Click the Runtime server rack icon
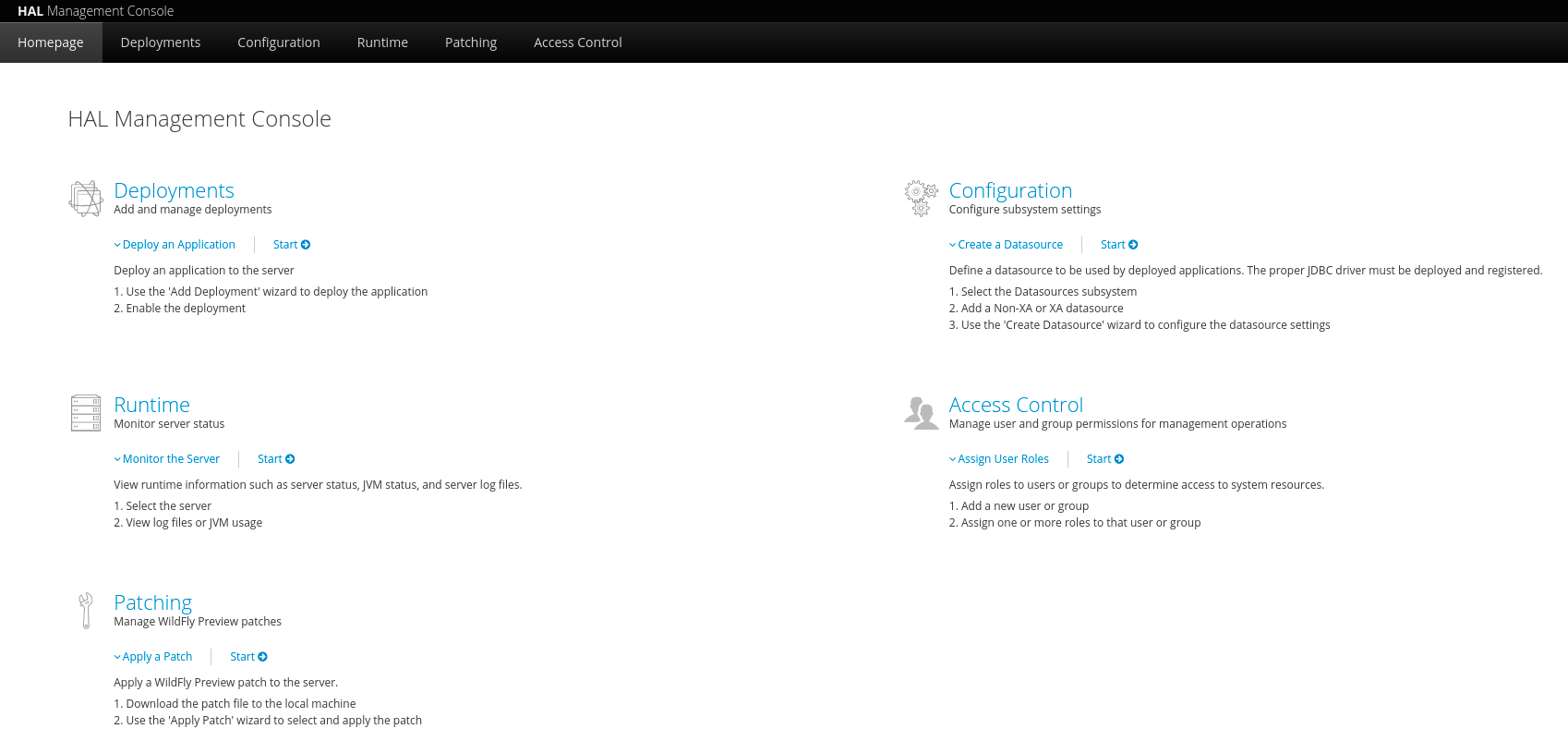The height and width of the screenshot is (753, 1568). click(85, 413)
